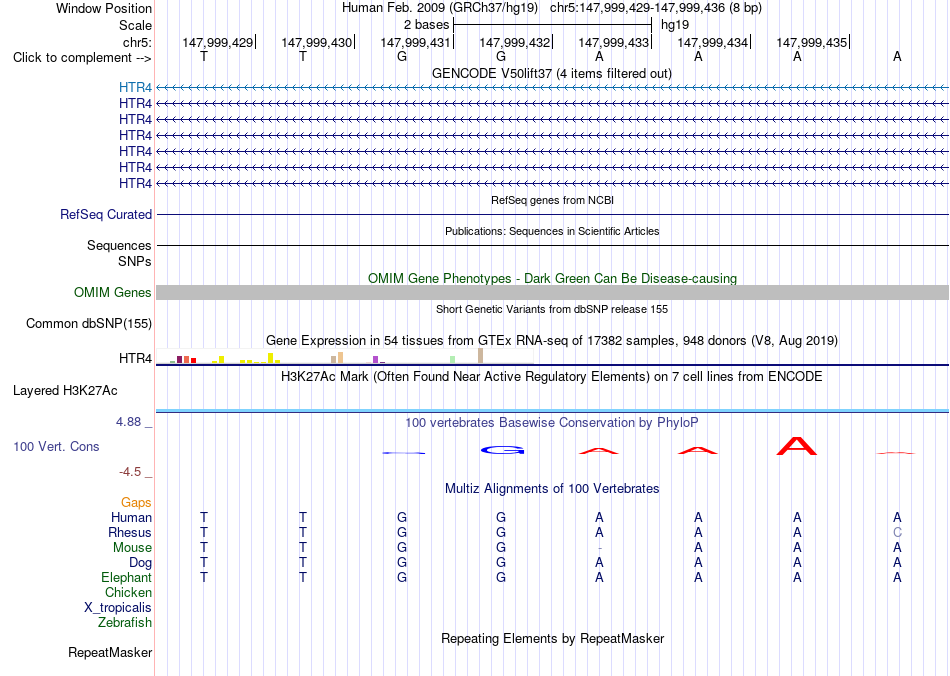The height and width of the screenshot is (676, 950).
Task: Open Publications: Sequences in Scientific Articles title
Action: point(552,231)
